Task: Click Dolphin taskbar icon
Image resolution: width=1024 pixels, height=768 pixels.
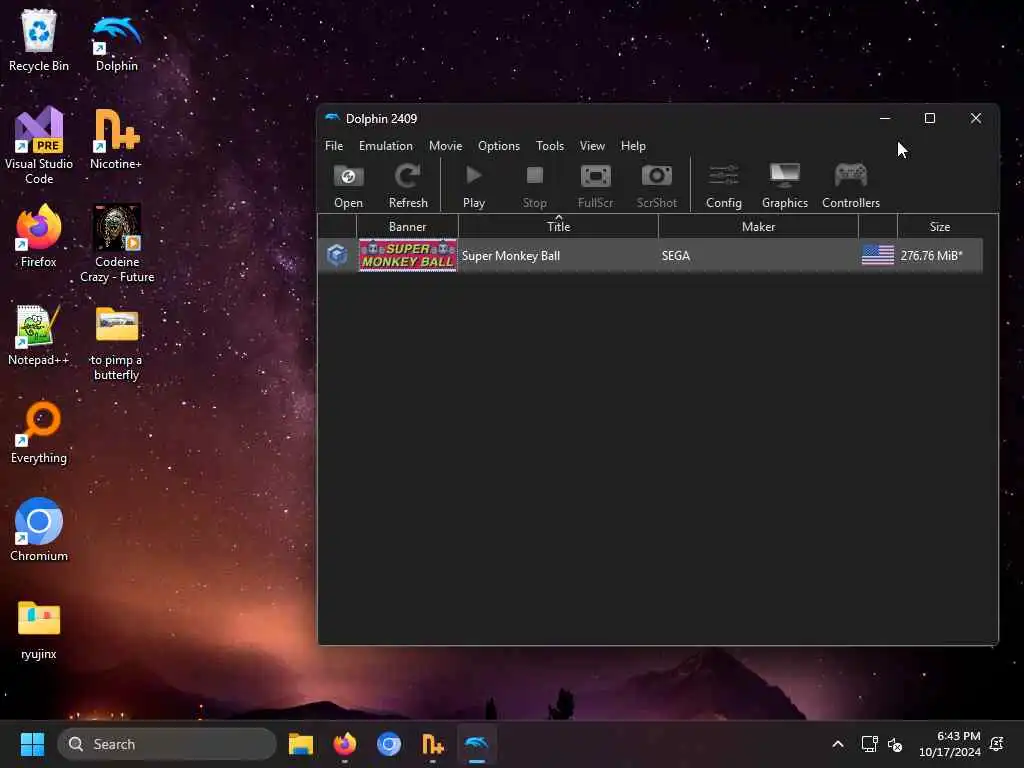Action: coord(477,744)
